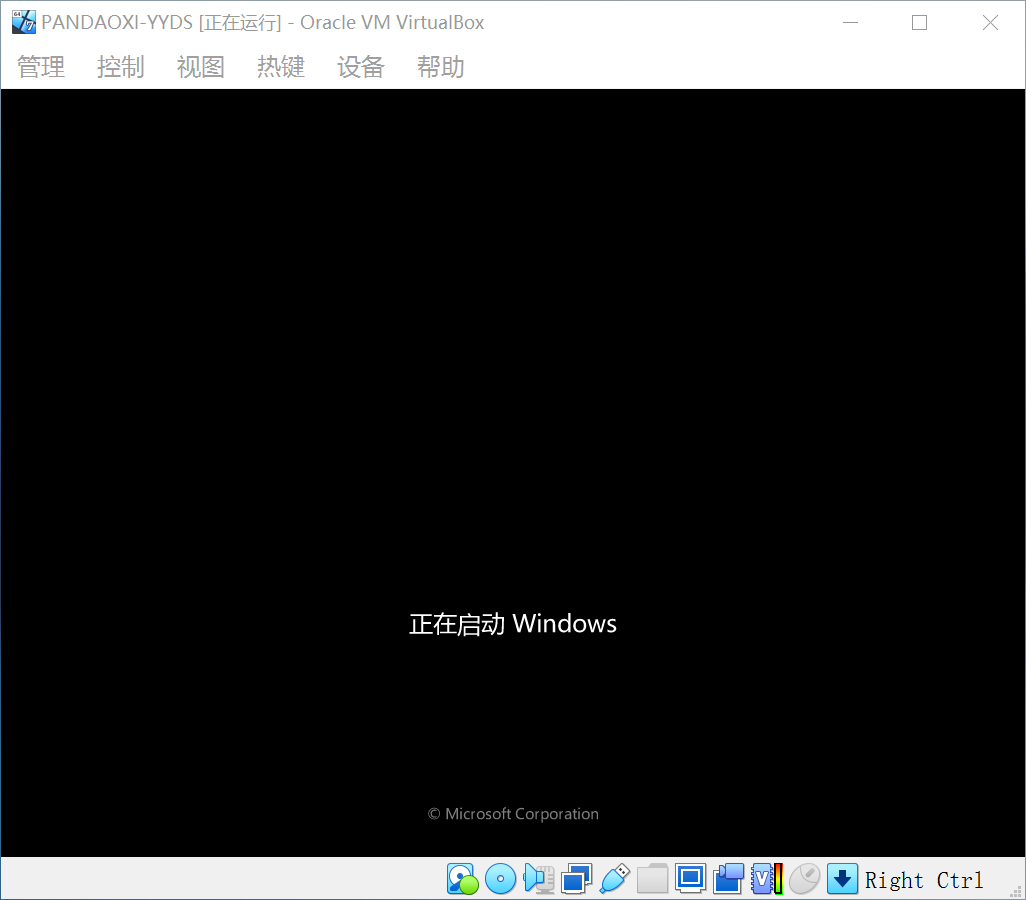Click the display monitor icon
This screenshot has height=900, width=1026.
(x=690, y=878)
